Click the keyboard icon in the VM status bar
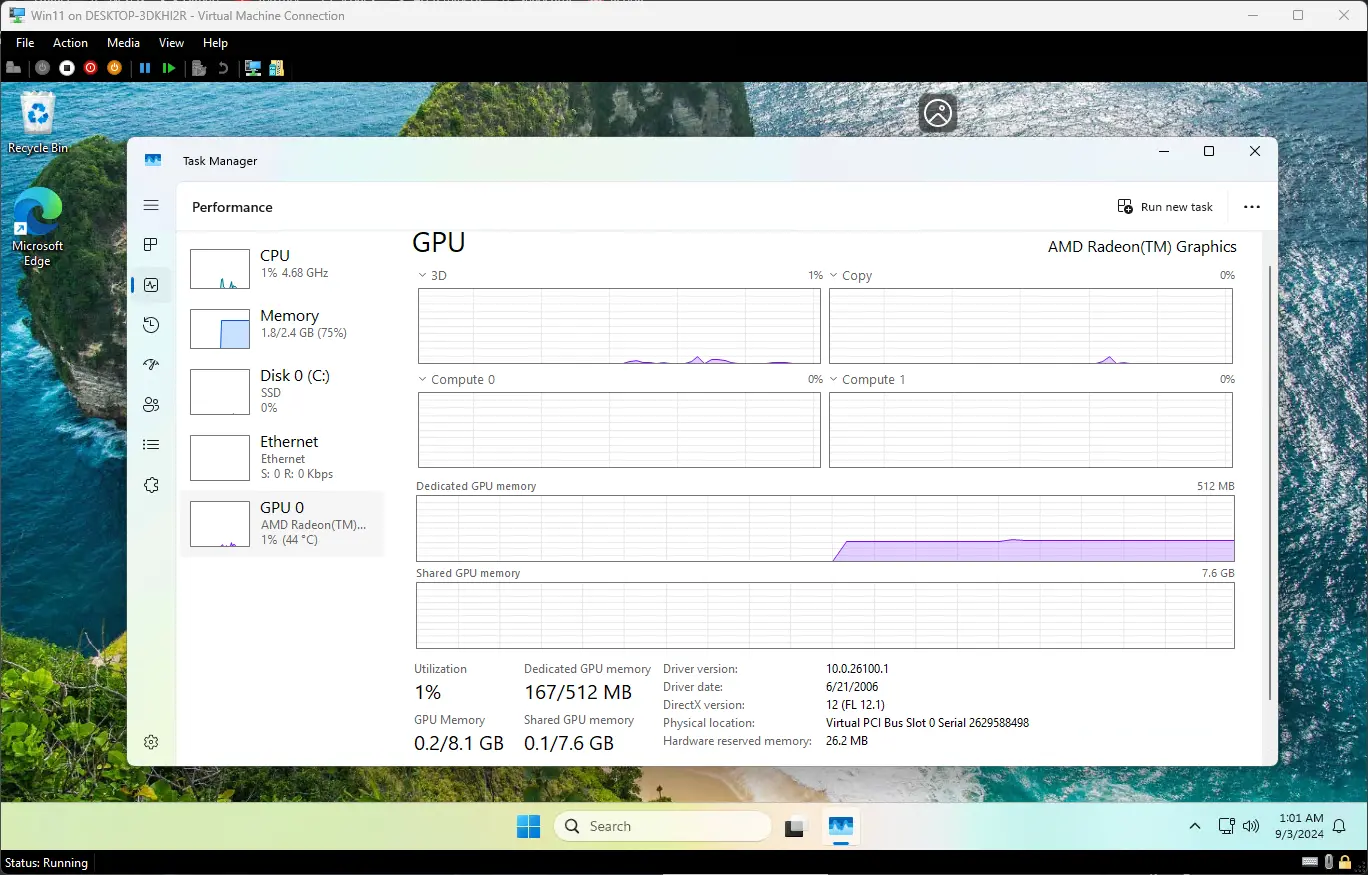 pos(1310,862)
